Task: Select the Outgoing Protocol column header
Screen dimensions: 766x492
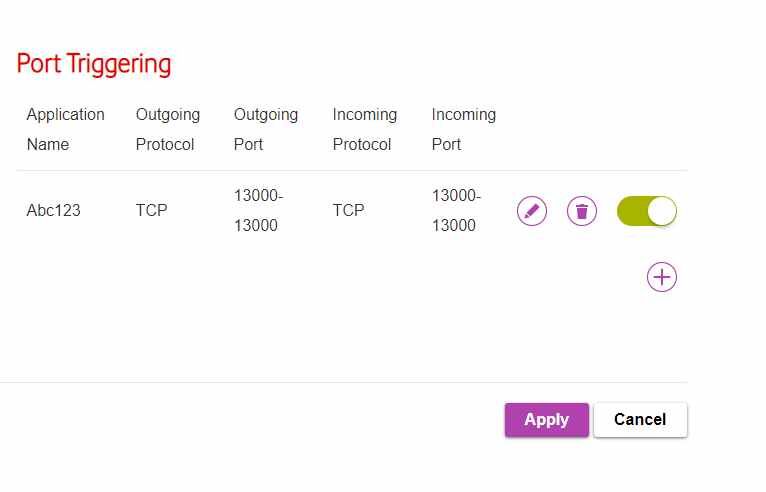Action: click(168, 129)
